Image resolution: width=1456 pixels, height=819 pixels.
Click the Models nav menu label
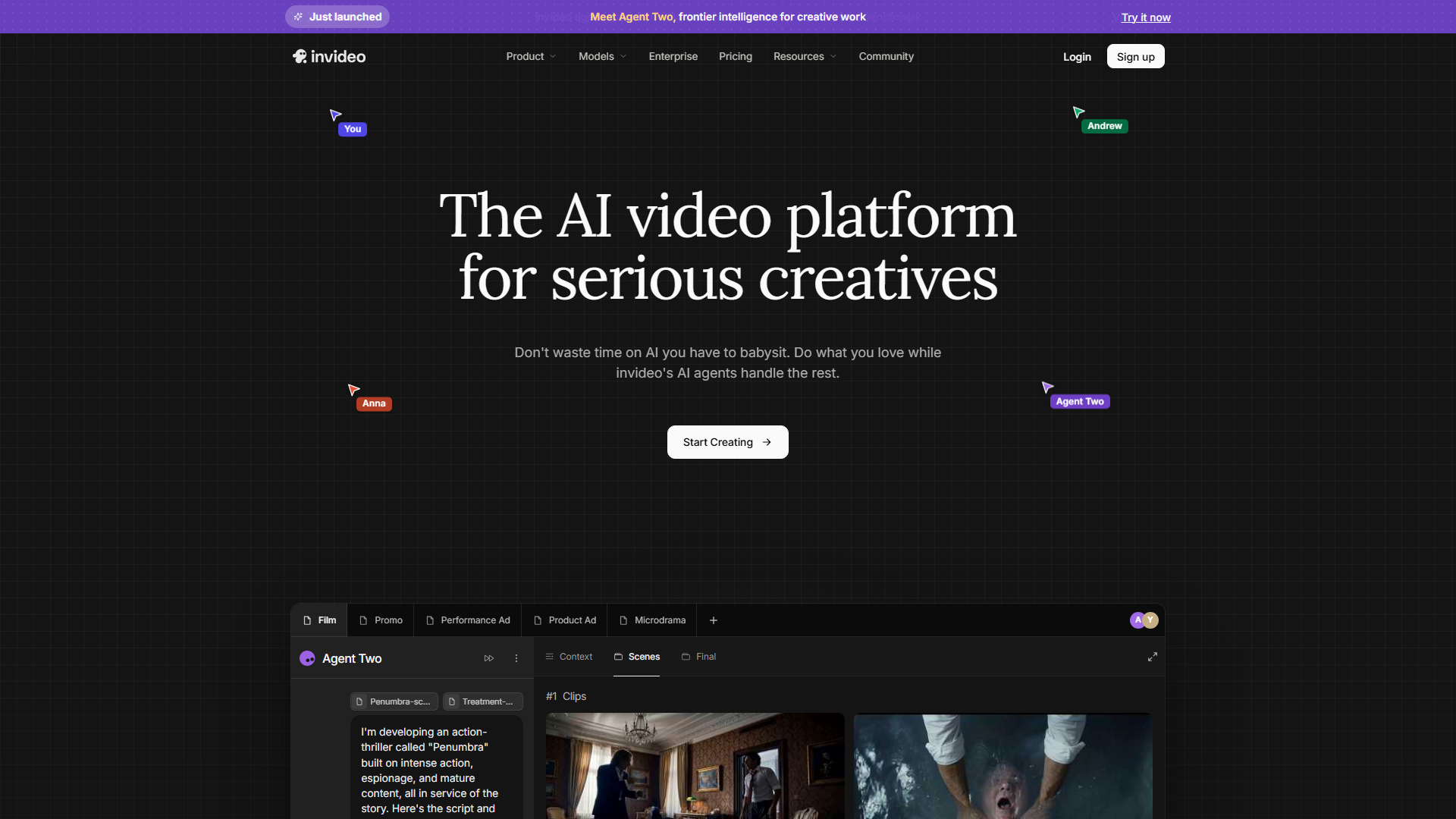point(596,56)
